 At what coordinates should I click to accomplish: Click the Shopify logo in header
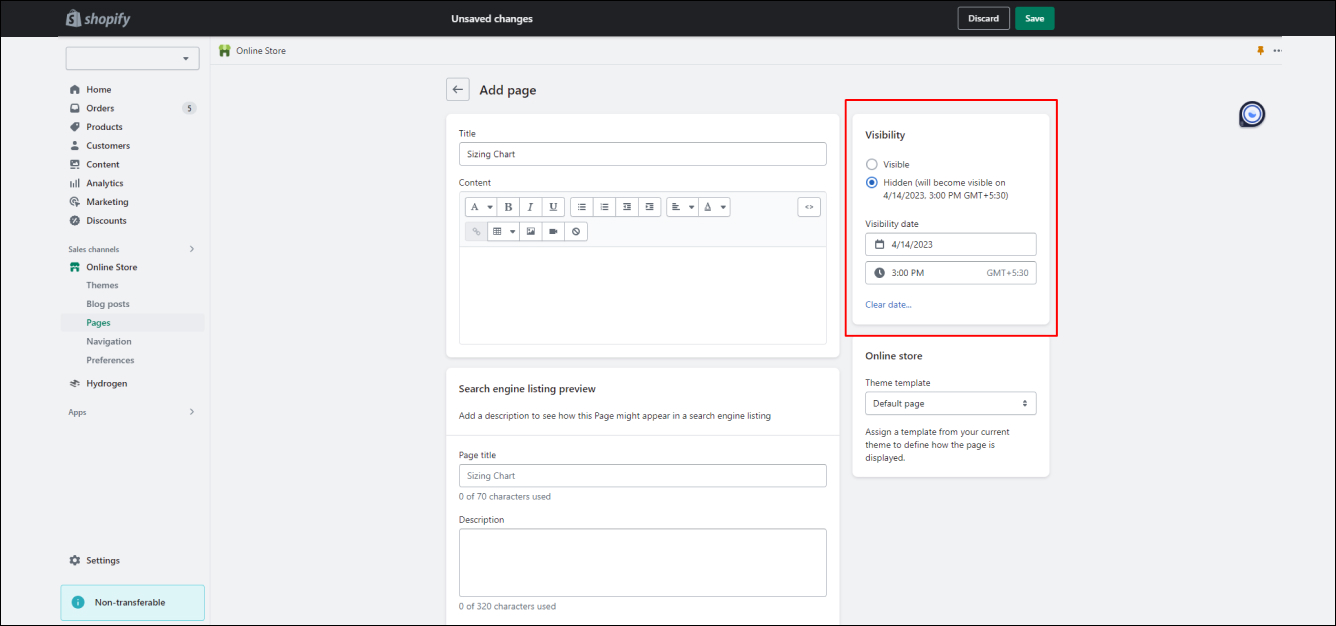coord(98,19)
